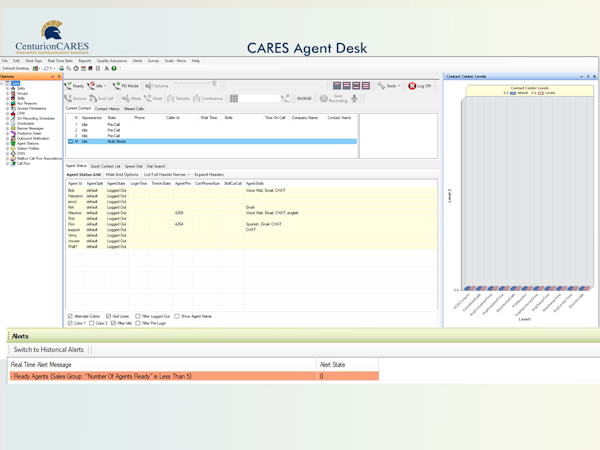Click the Default Desktop button
Image resolution: width=600 pixels, height=450 pixels.
pos(16,68)
